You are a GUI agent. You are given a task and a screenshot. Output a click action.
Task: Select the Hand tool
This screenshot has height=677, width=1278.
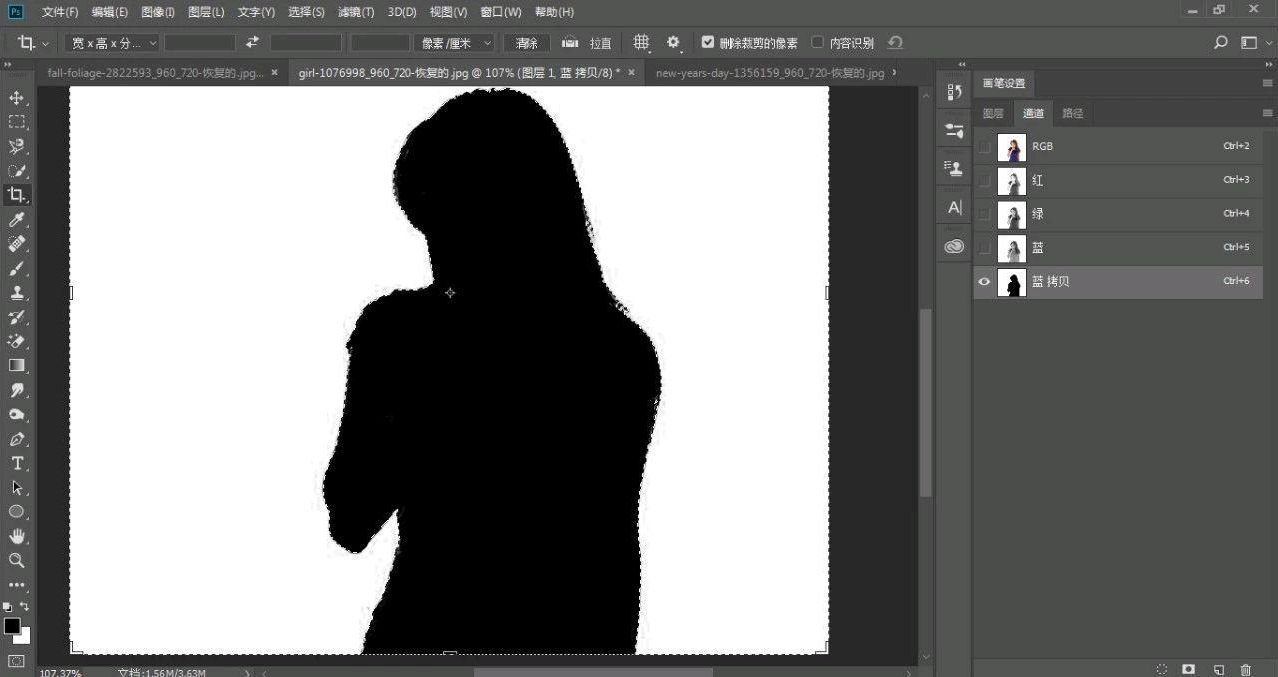(16, 535)
